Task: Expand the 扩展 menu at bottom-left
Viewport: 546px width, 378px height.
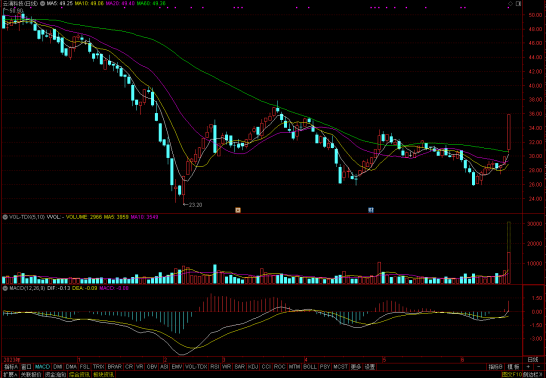Action: (x=9, y=375)
